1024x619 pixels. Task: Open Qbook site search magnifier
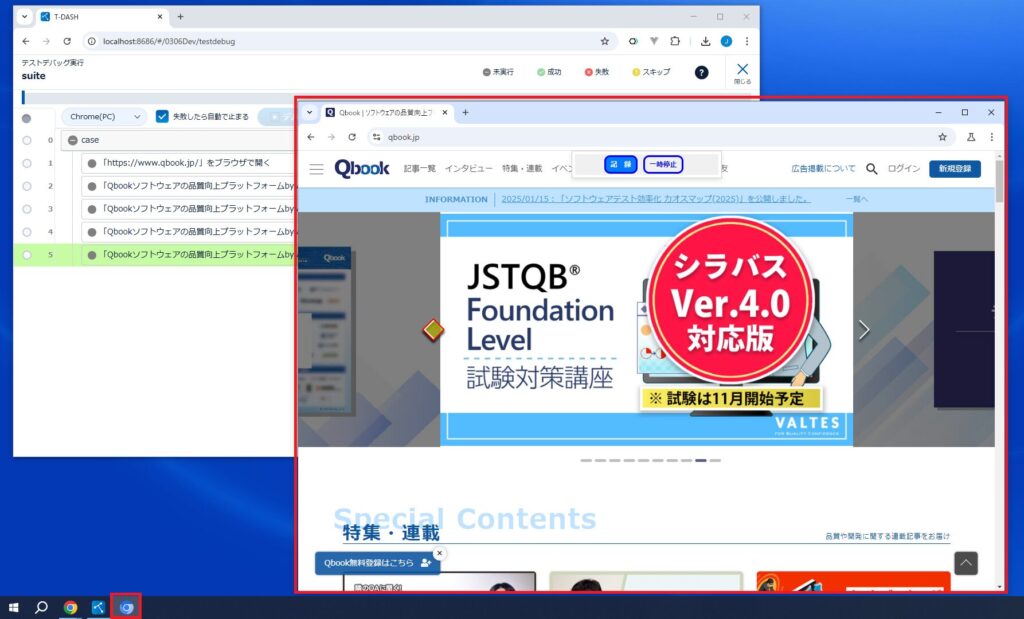coord(871,168)
